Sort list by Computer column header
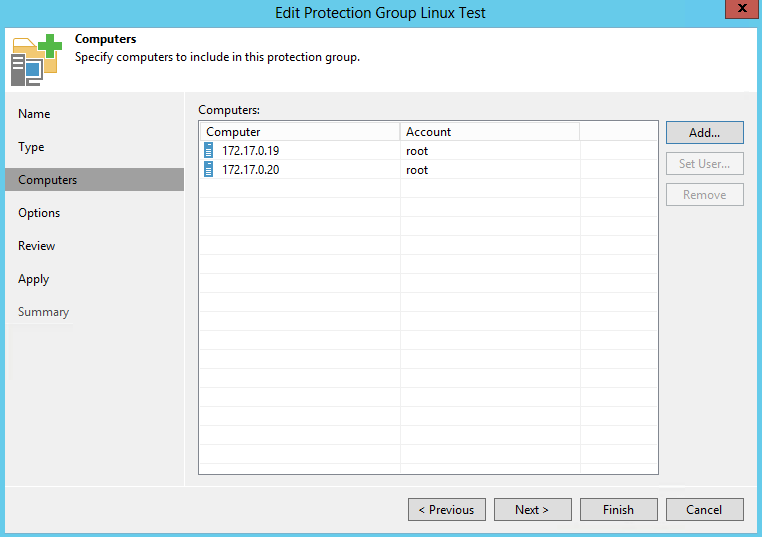The image size is (762, 537). tap(299, 132)
